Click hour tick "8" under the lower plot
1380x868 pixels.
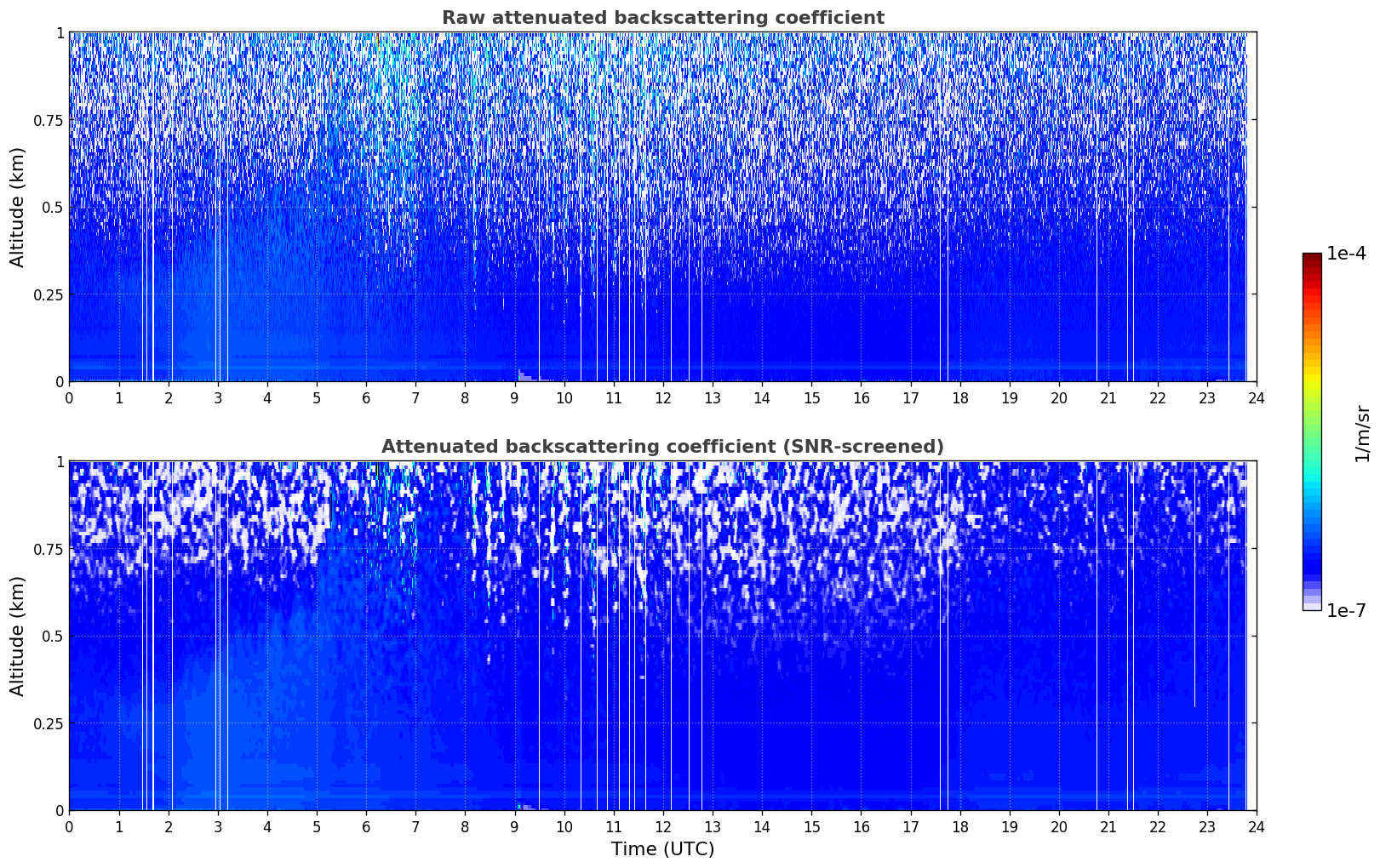(x=465, y=826)
